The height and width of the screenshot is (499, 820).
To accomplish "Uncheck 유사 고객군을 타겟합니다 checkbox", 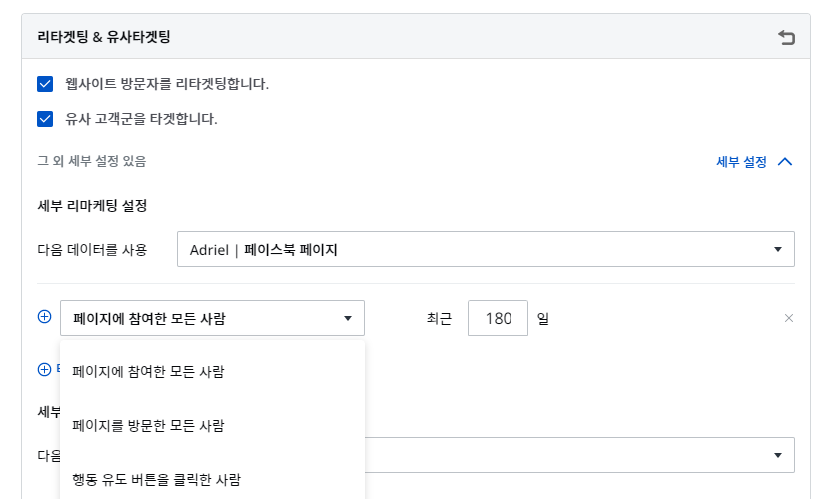I will tap(45, 119).
